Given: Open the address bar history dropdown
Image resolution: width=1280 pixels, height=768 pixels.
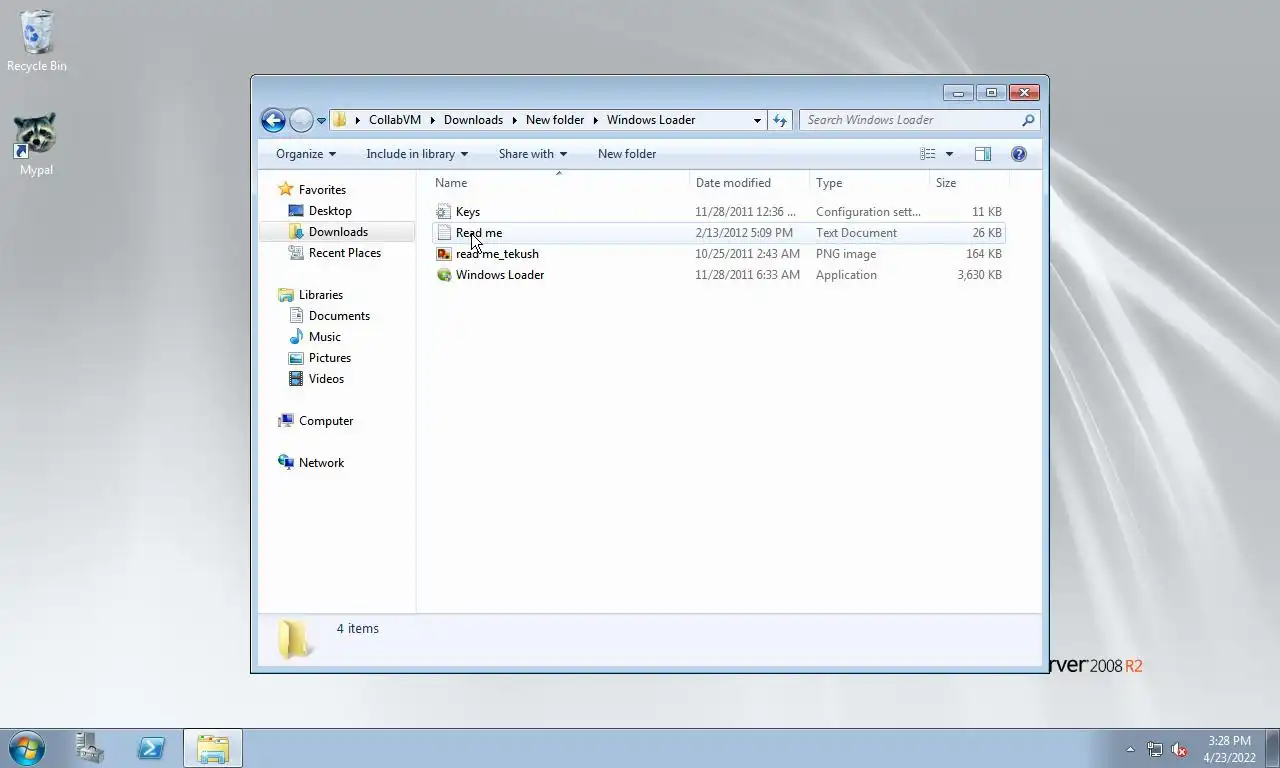Looking at the screenshot, I should [x=757, y=120].
